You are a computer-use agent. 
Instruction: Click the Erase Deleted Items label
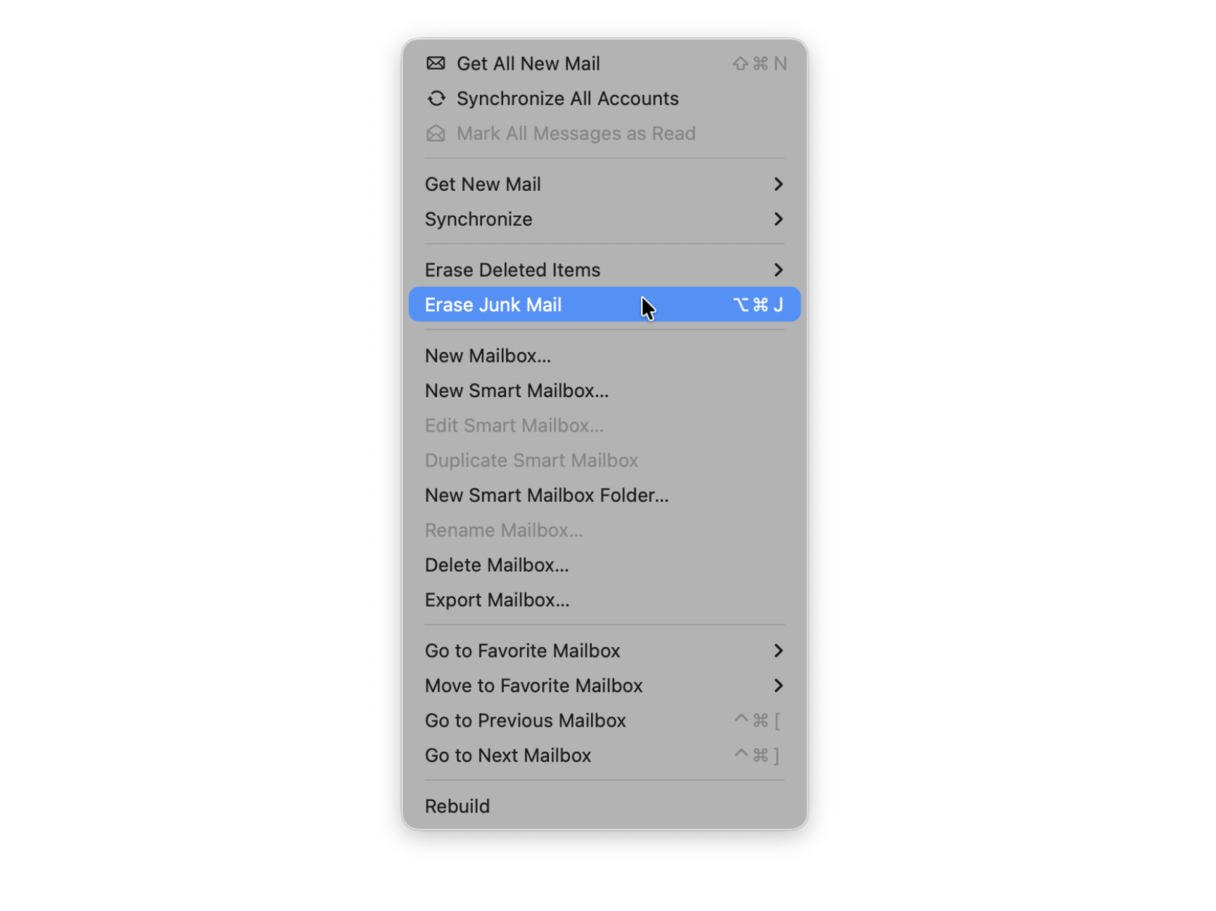pyautogui.click(x=512, y=270)
